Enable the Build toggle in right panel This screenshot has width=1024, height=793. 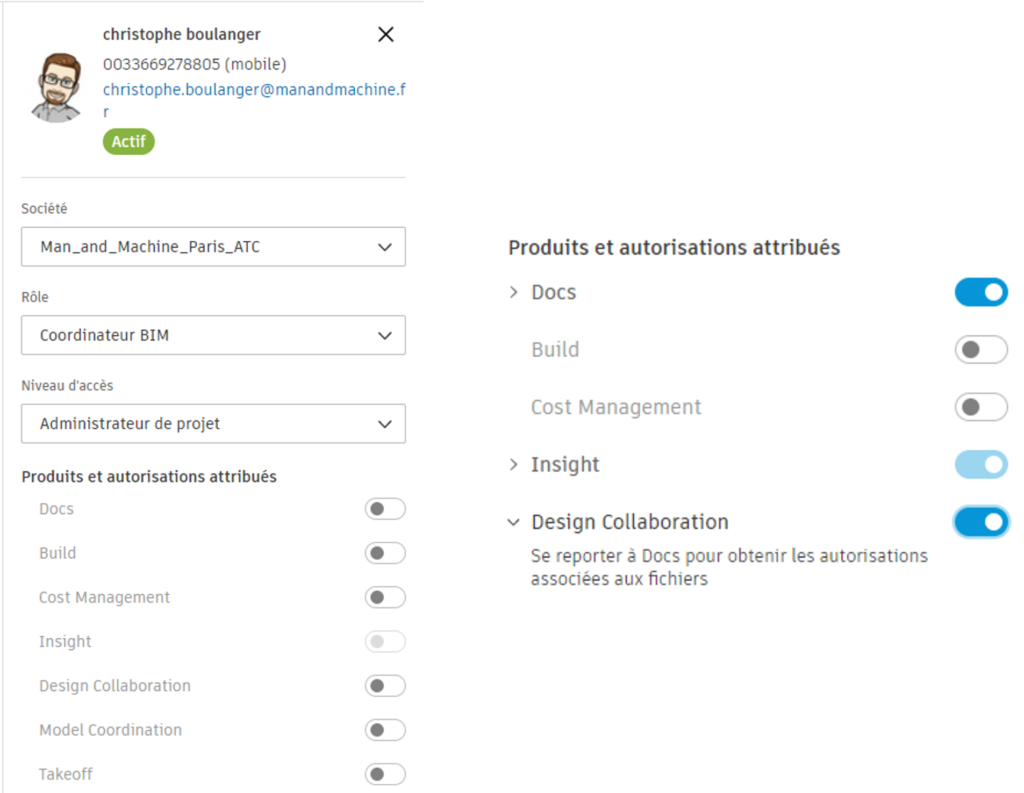tap(981, 350)
